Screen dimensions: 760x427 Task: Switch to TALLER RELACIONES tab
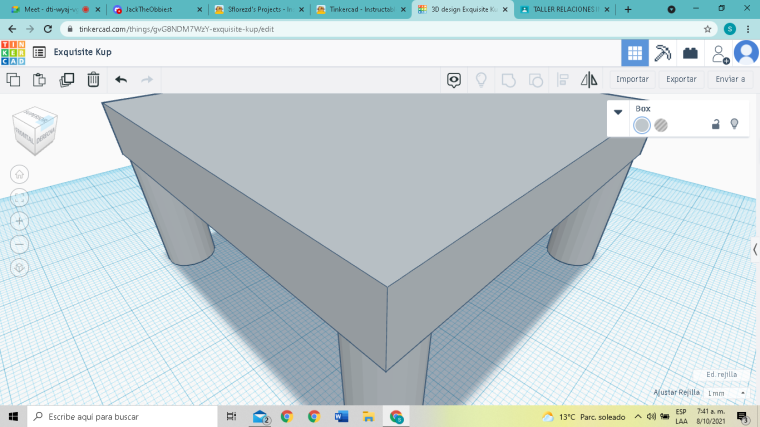click(x=565, y=9)
